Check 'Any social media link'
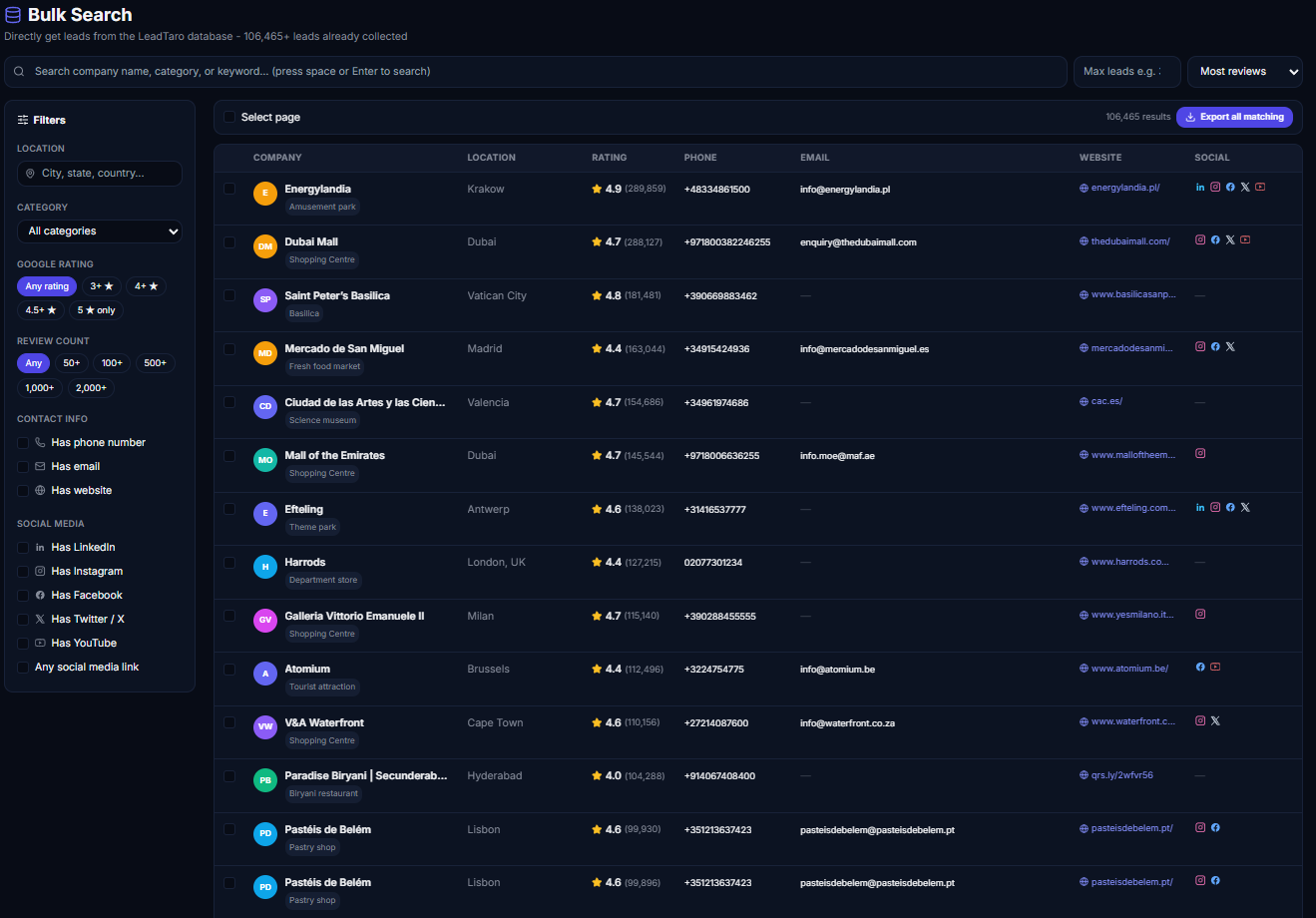The image size is (1316, 918). coord(23,668)
